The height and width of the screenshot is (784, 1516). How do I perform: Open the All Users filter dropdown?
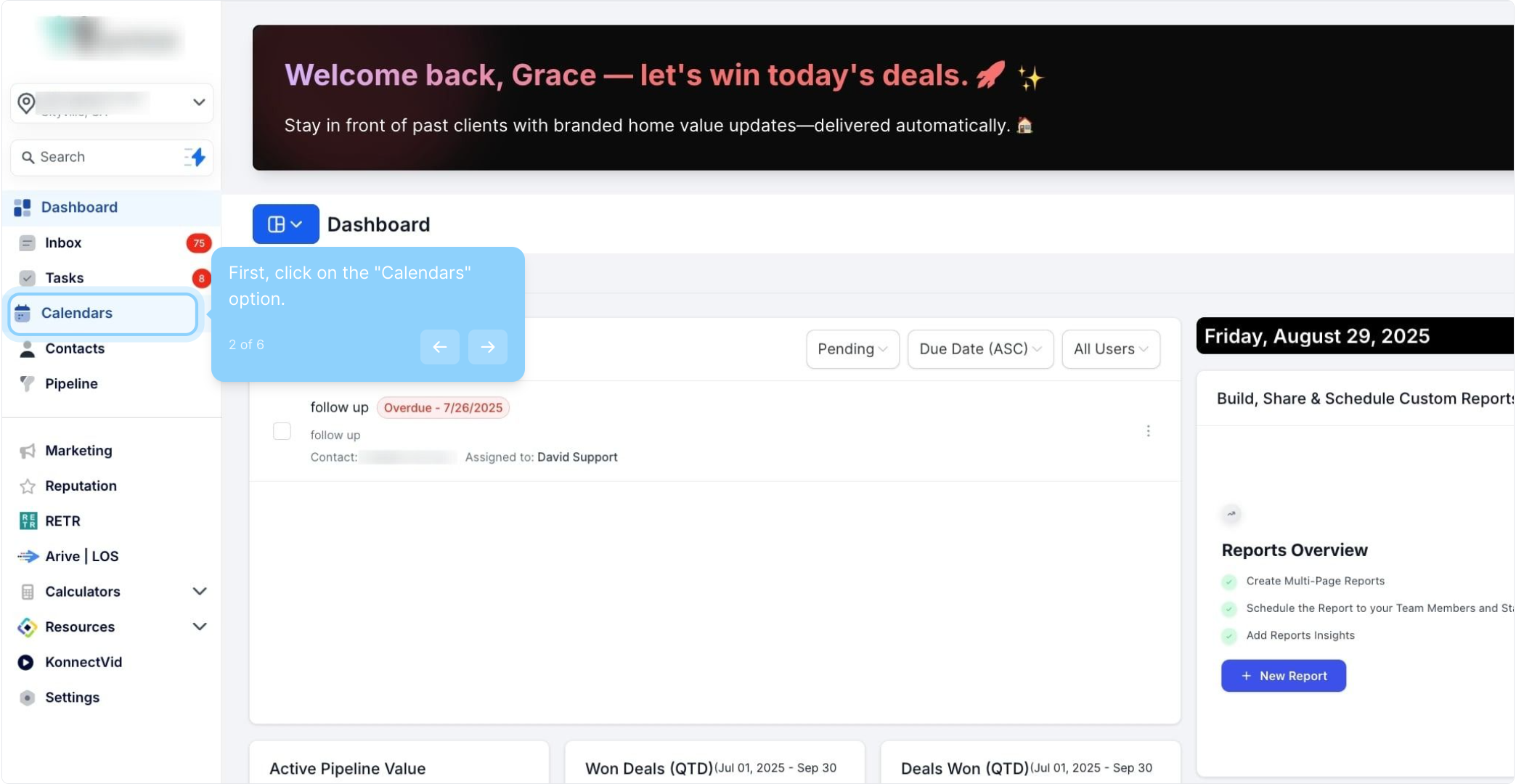pos(1110,349)
